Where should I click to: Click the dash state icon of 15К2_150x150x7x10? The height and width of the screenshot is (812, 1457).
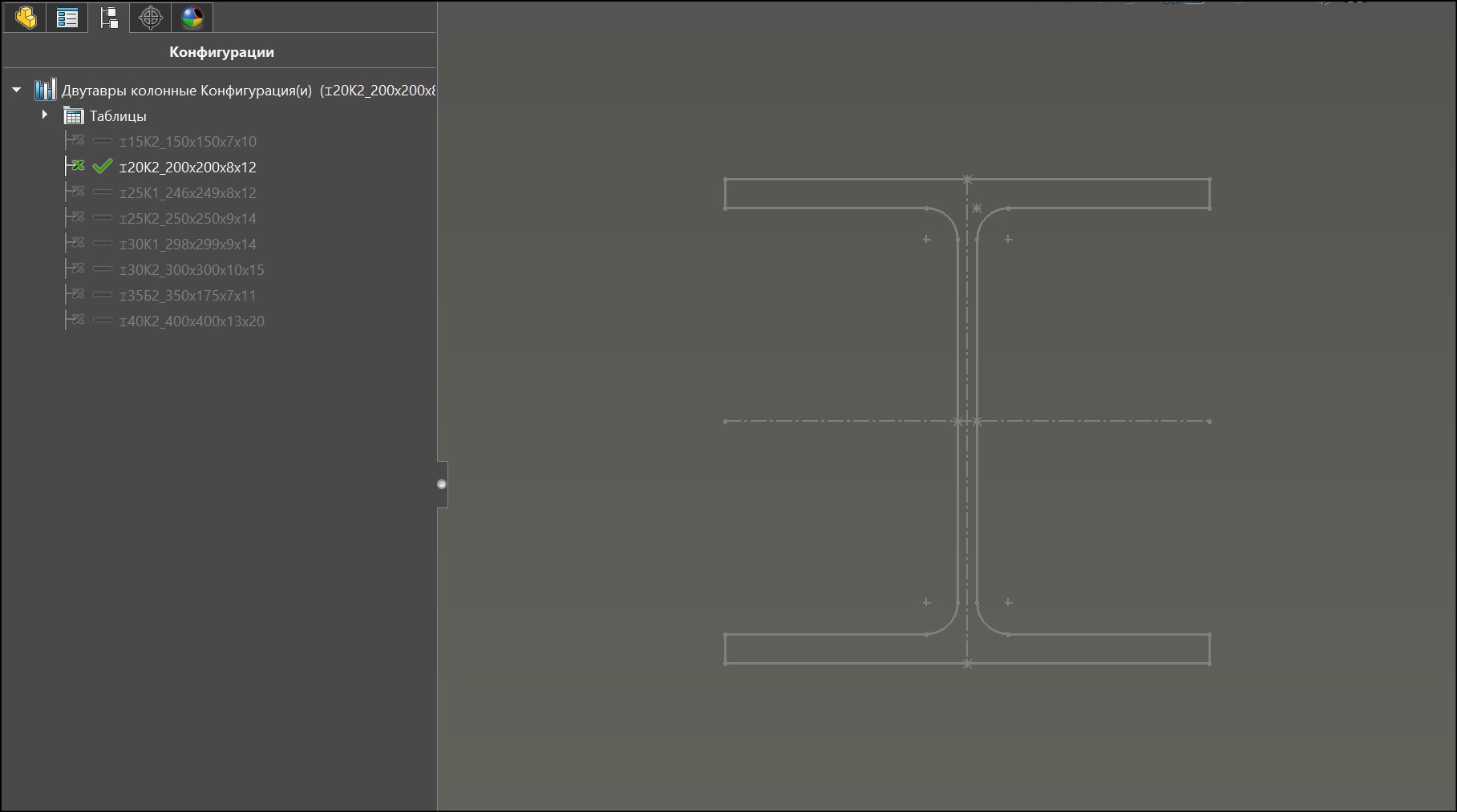[102, 140]
